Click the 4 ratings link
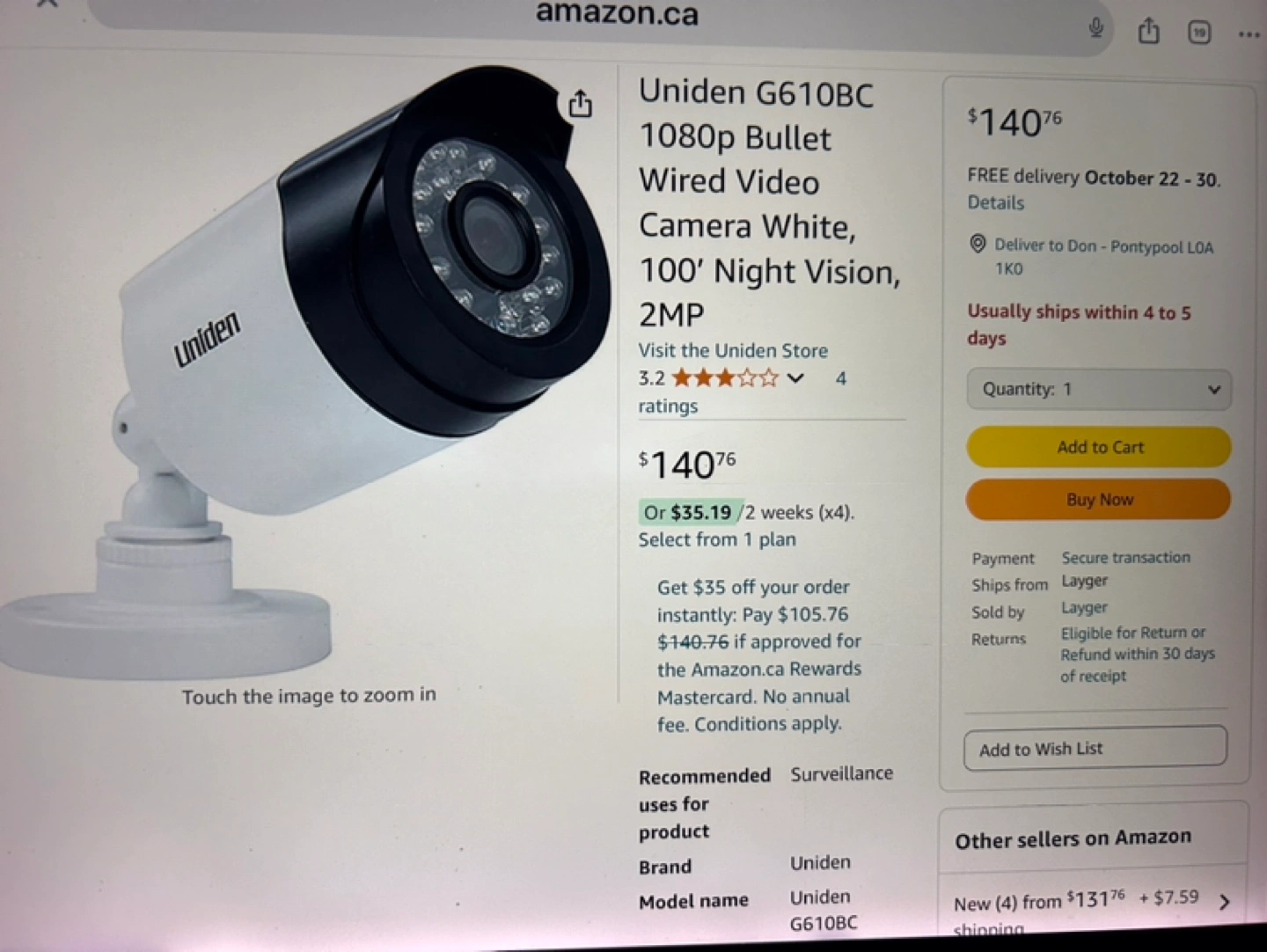The width and height of the screenshot is (1267, 952). 743,392
